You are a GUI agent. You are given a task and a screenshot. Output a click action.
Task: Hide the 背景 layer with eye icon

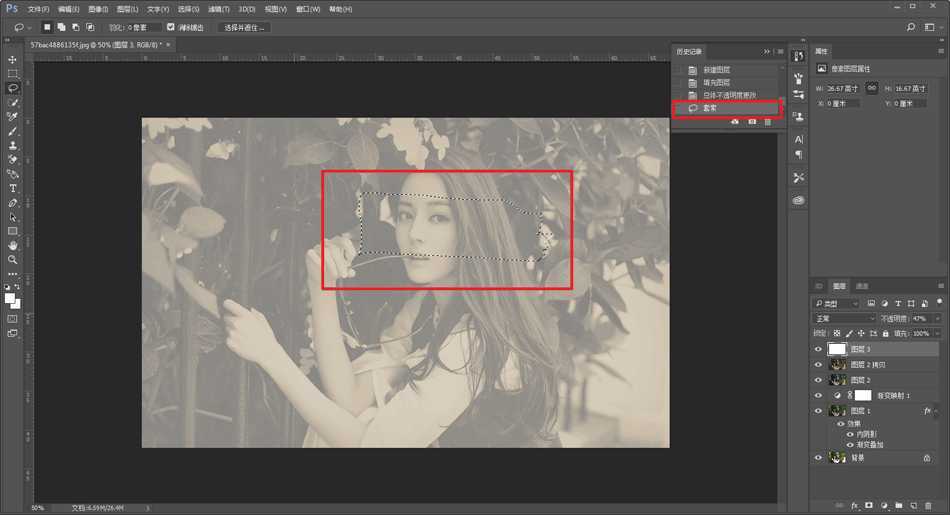818,457
